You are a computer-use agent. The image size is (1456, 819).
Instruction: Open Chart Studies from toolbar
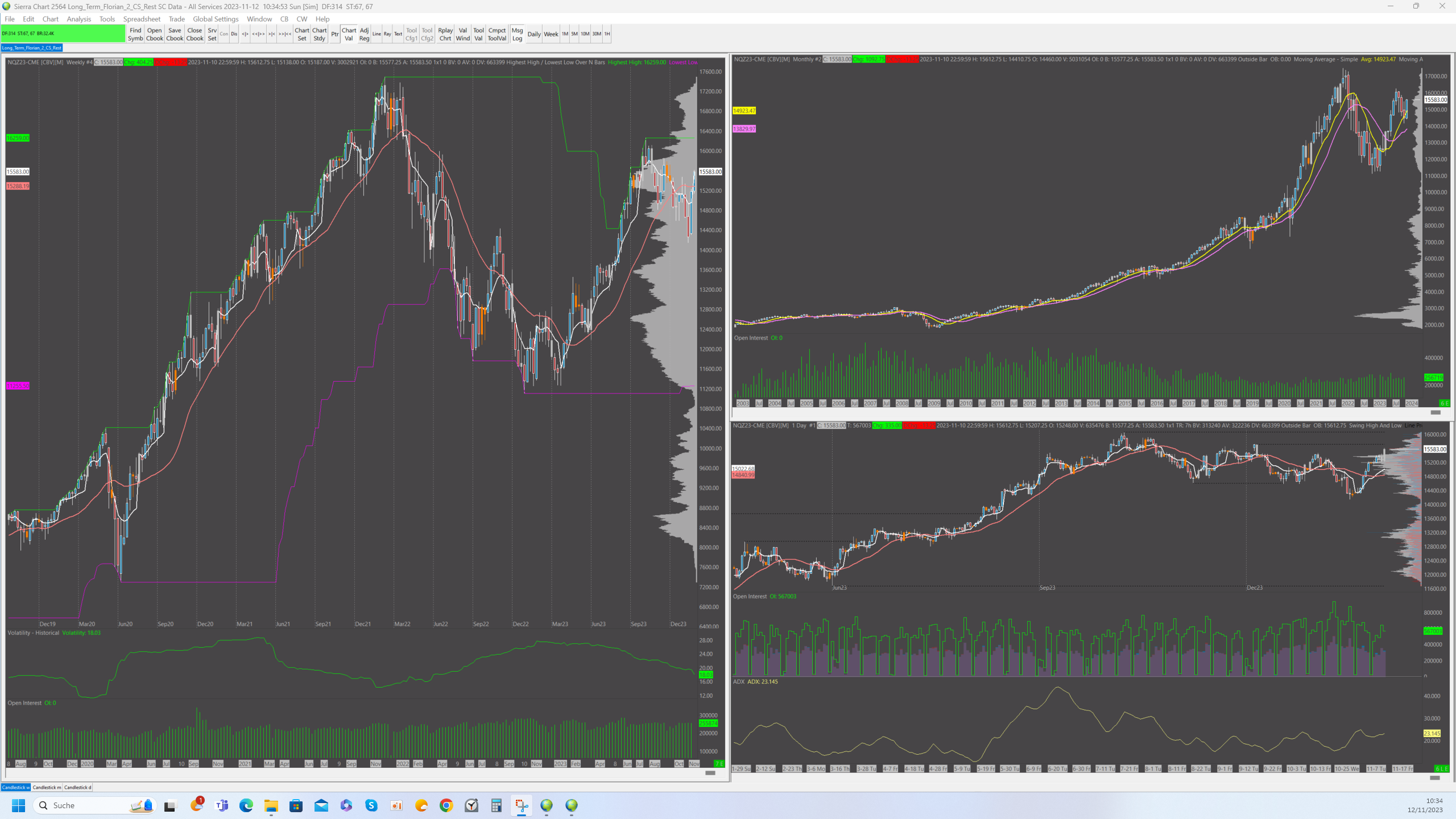pyautogui.click(x=319, y=34)
